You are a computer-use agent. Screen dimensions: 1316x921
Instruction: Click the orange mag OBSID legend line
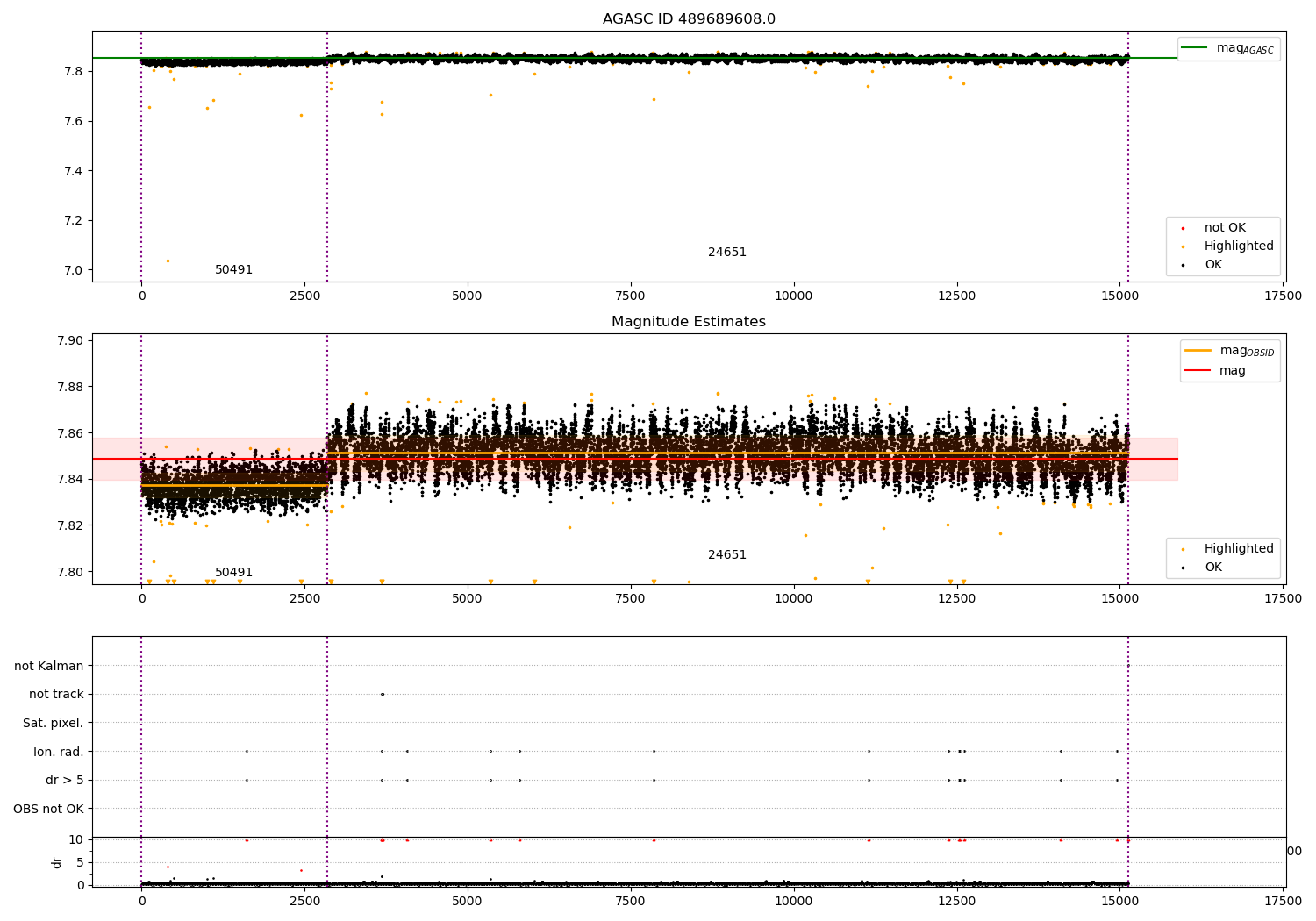tap(1198, 351)
